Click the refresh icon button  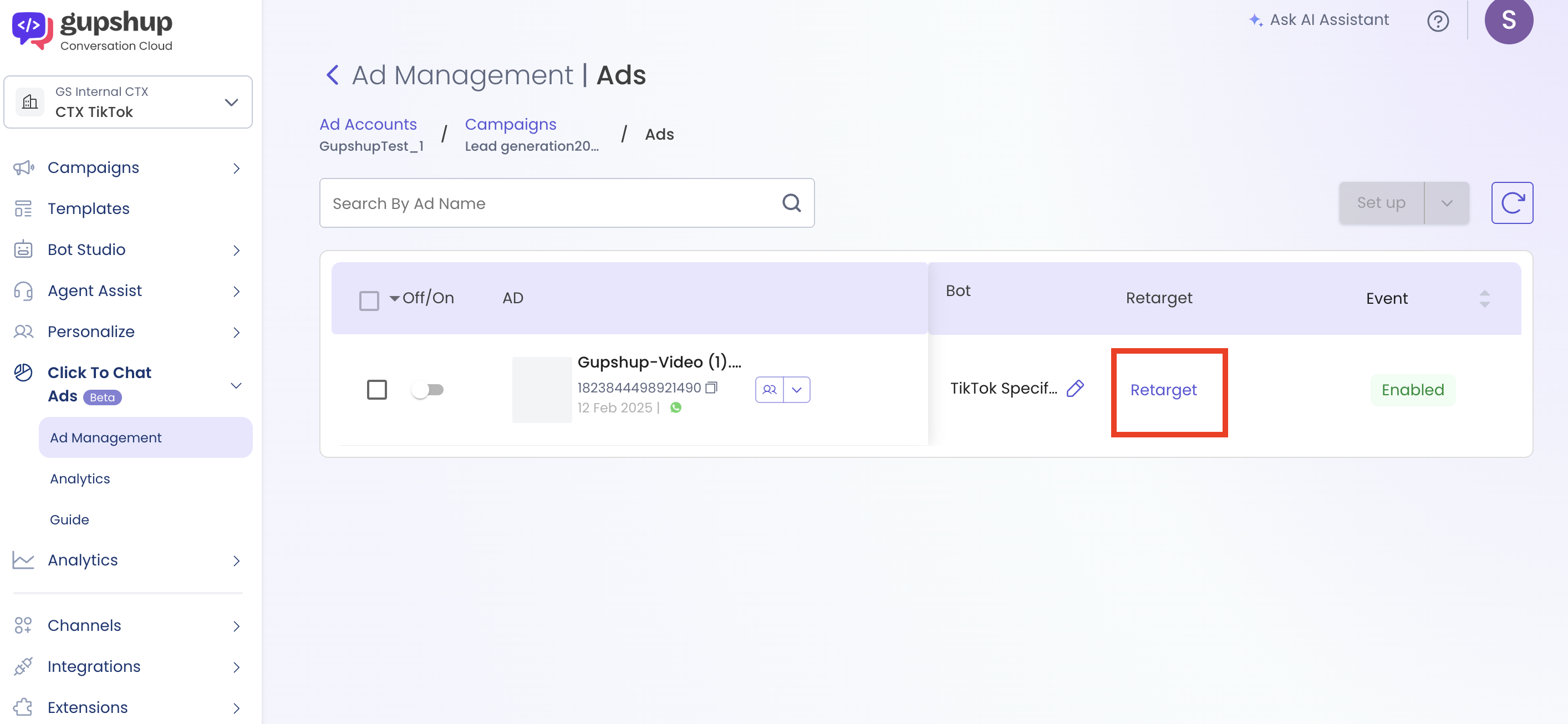pyautogui.click(x=1511, y=202)
